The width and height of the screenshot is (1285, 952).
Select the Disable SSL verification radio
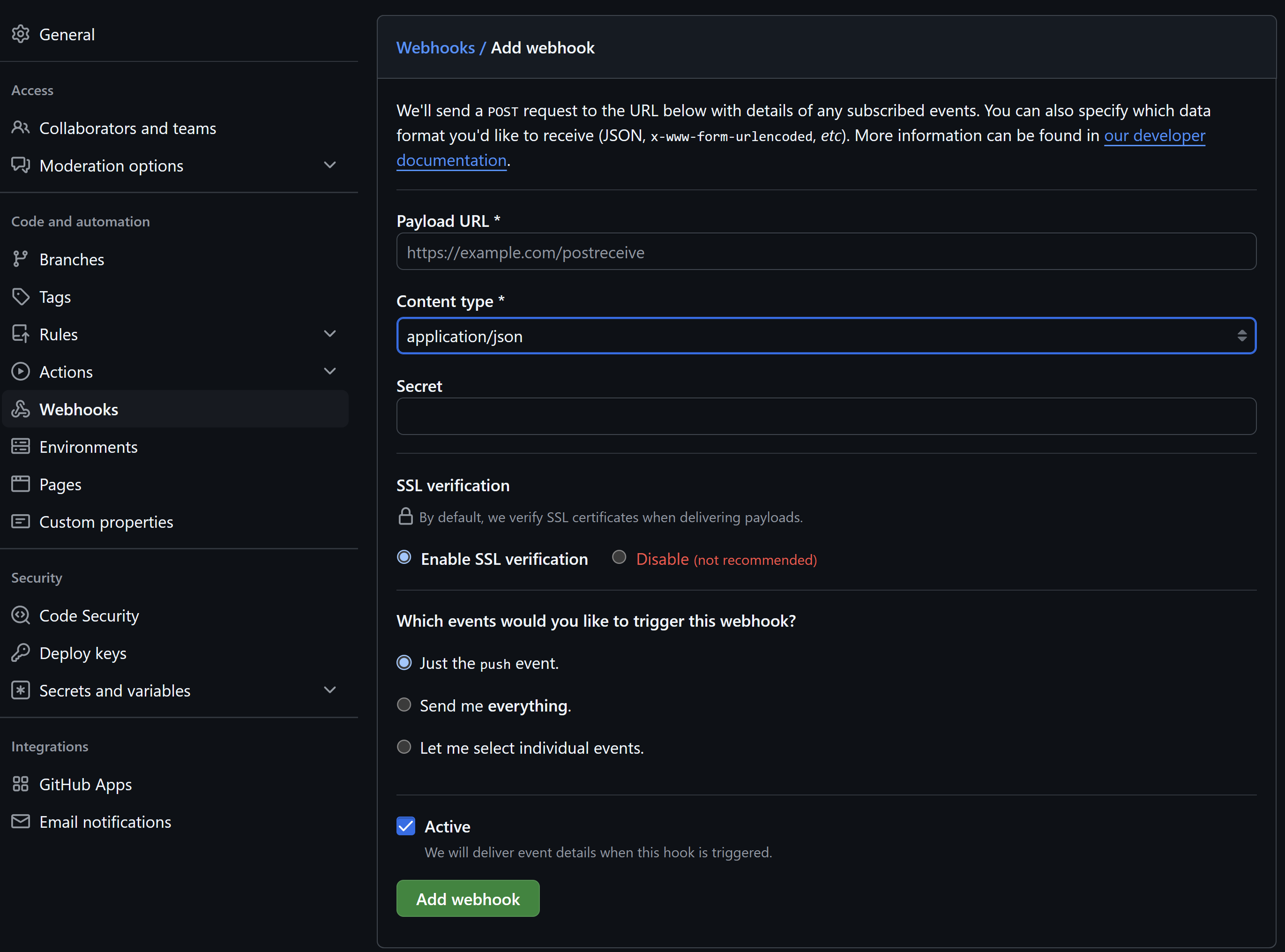(619, 557)
